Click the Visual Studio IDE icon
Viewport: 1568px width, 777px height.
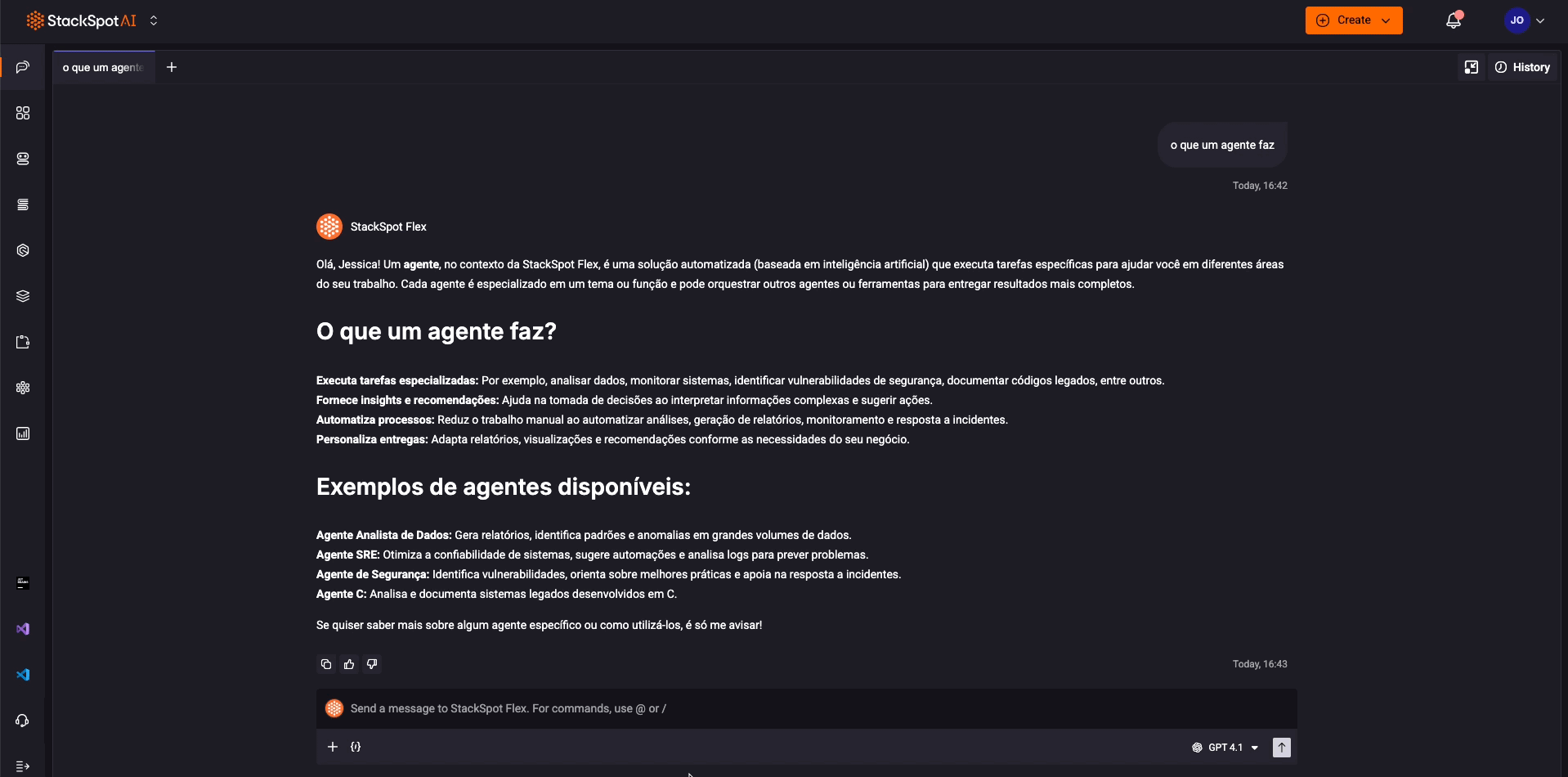click(23, 629)
